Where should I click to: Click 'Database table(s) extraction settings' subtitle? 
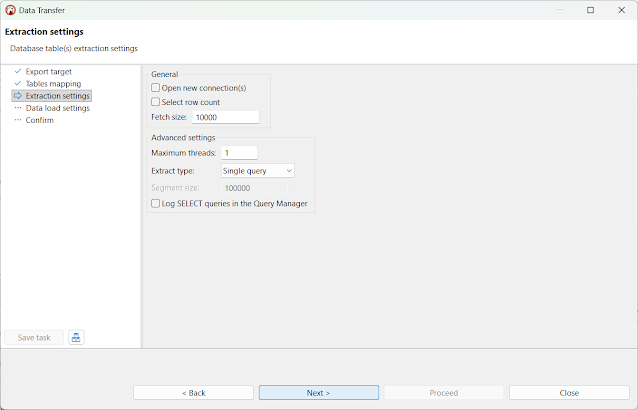pyautogui.click(x=74, y=48)
